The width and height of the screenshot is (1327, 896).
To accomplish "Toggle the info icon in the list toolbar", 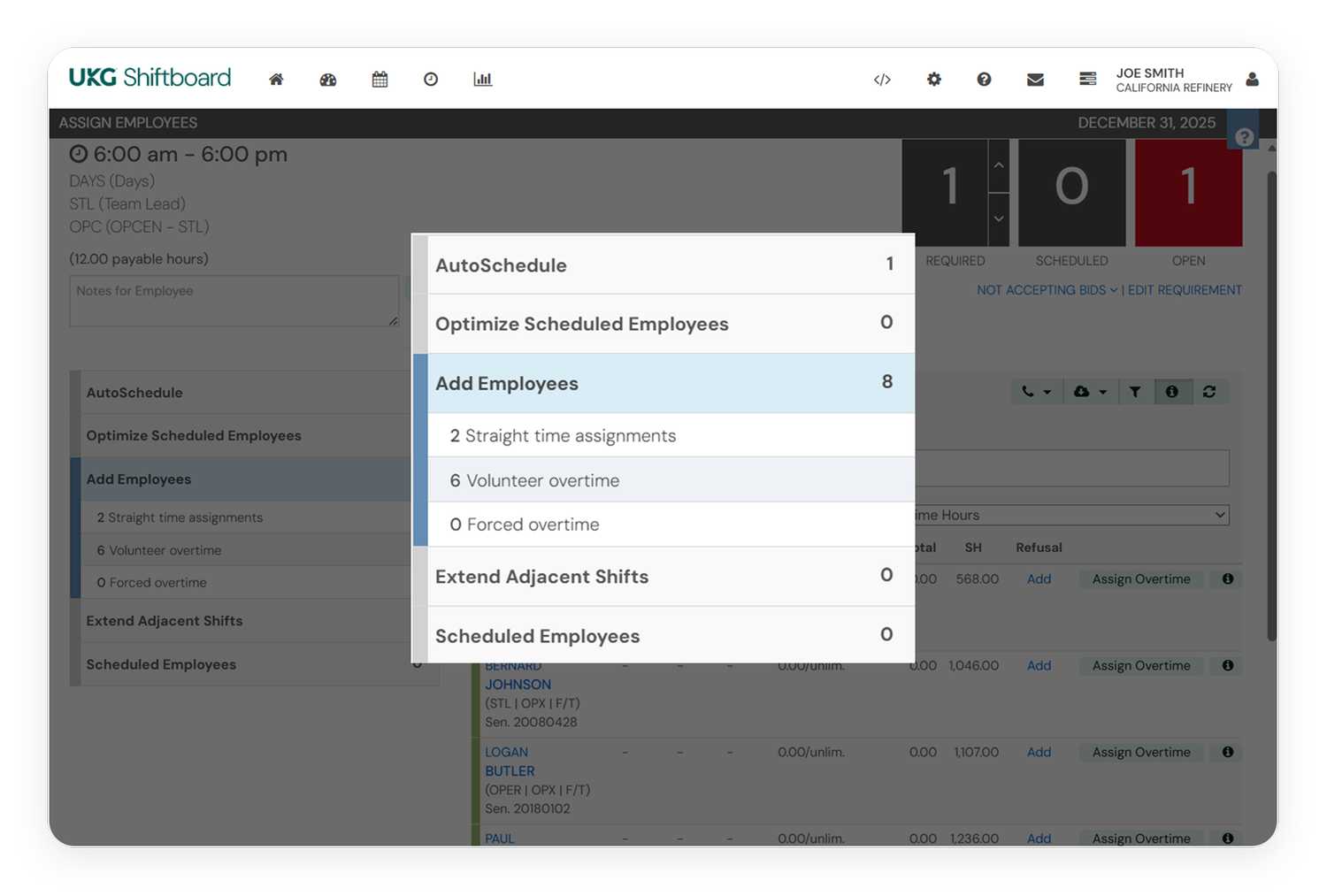I will (x=1172, y=392).
